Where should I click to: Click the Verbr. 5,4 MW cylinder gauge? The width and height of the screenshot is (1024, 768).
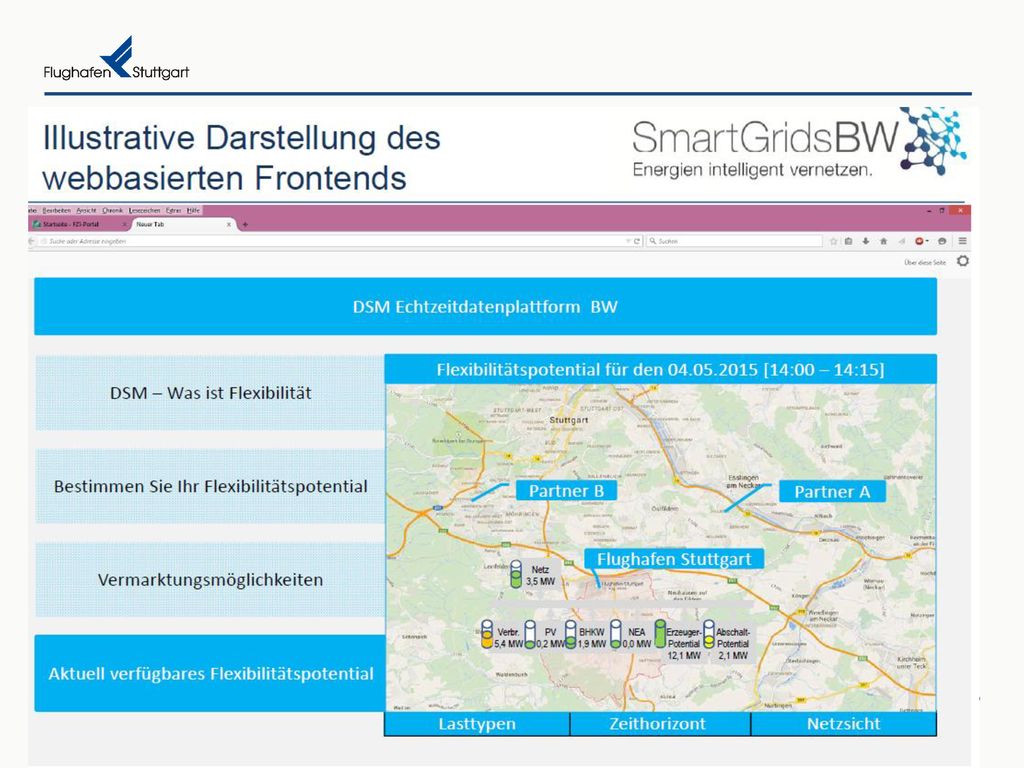click(x=487, y=634)
